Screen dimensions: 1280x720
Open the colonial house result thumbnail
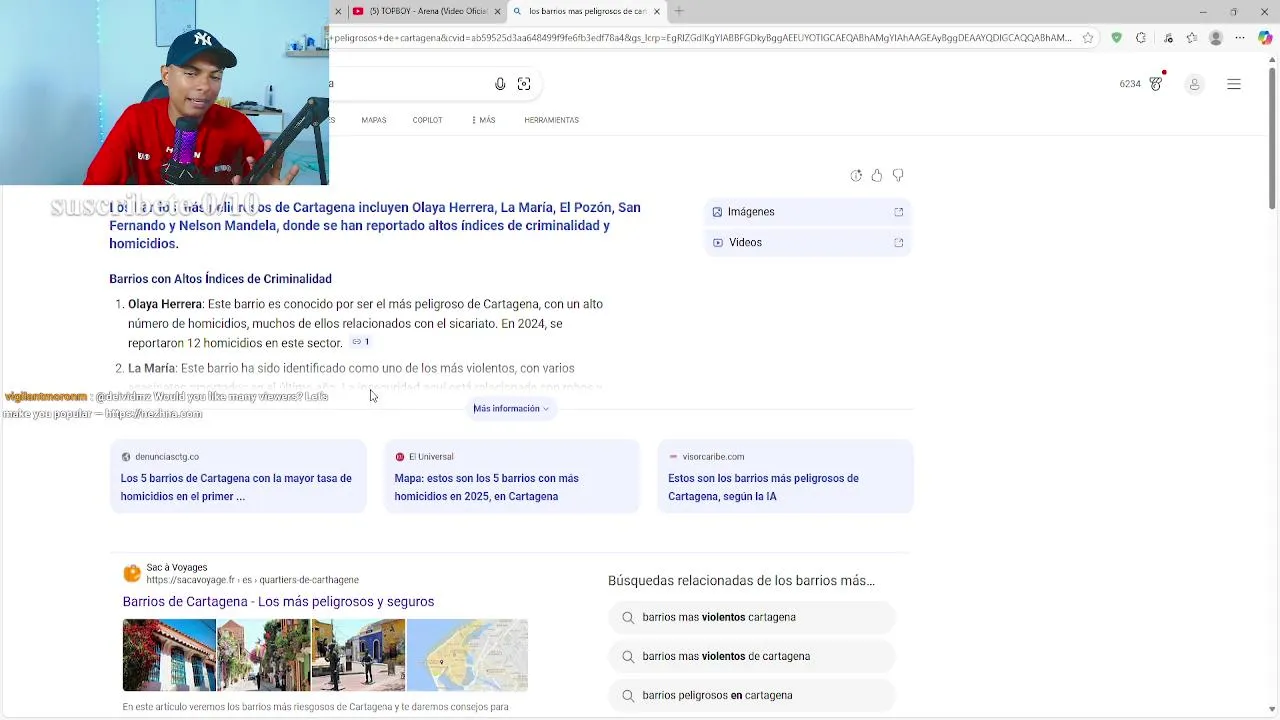pos(169,655)
